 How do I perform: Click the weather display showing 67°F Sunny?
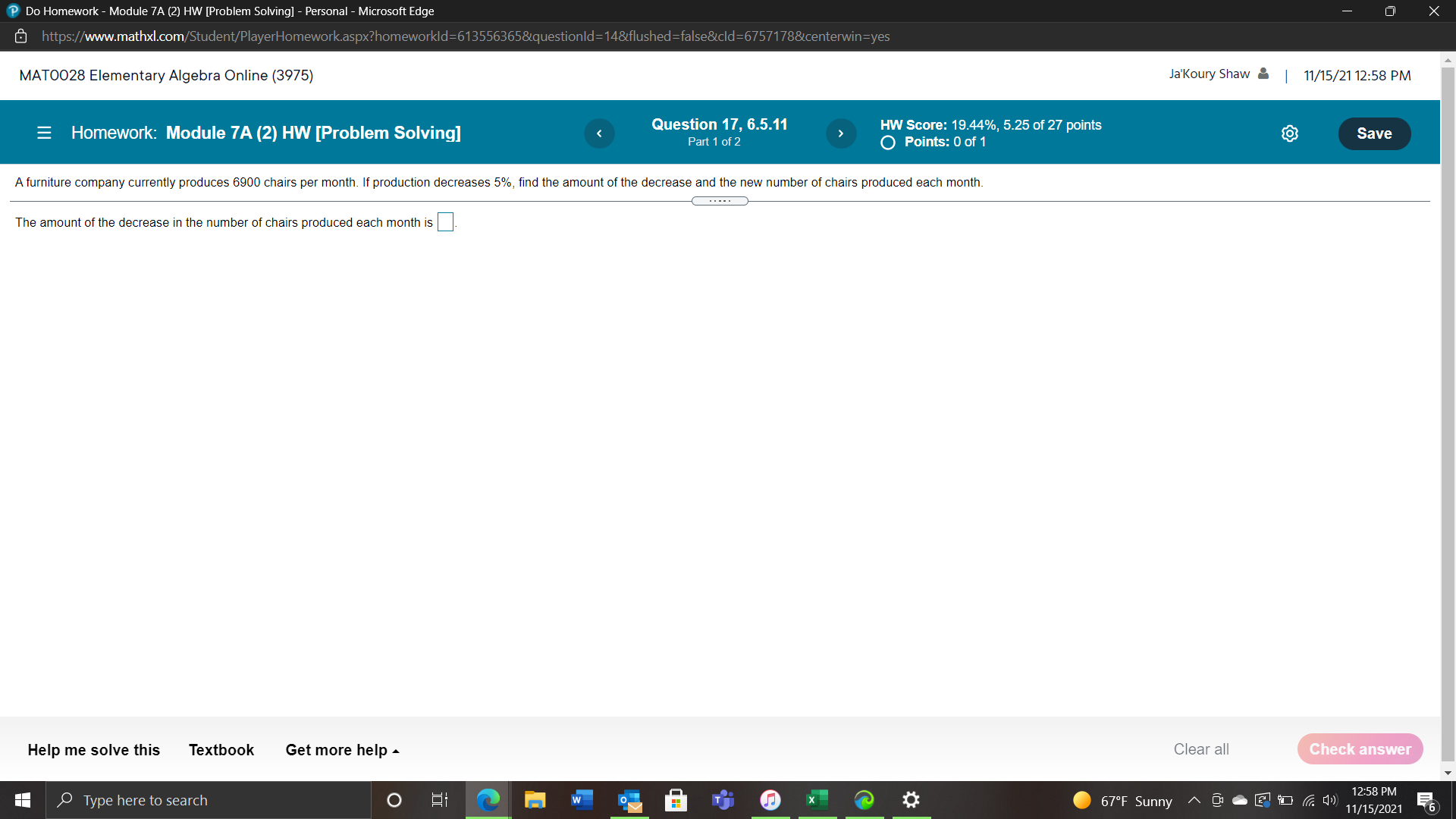pyautogui.click(x=1121, y=800)
